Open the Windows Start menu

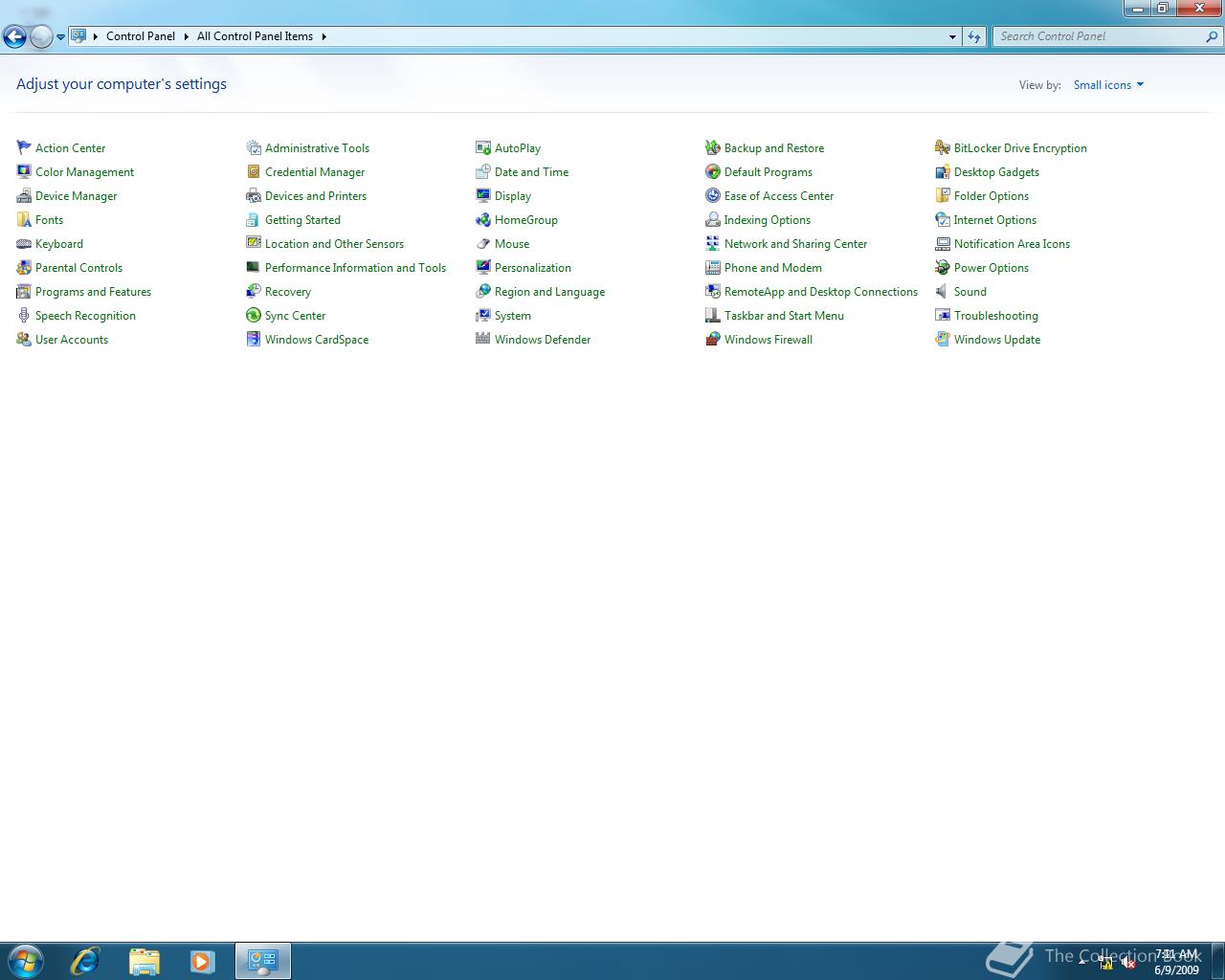click(25, 961)
